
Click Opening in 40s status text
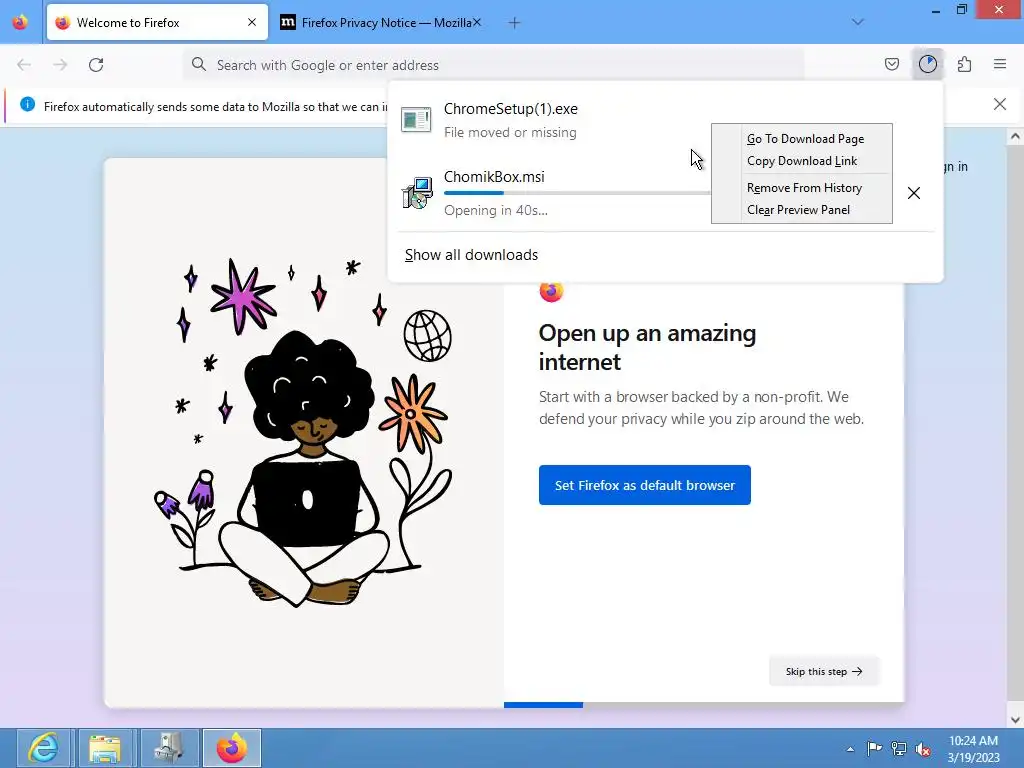(496, 210)
